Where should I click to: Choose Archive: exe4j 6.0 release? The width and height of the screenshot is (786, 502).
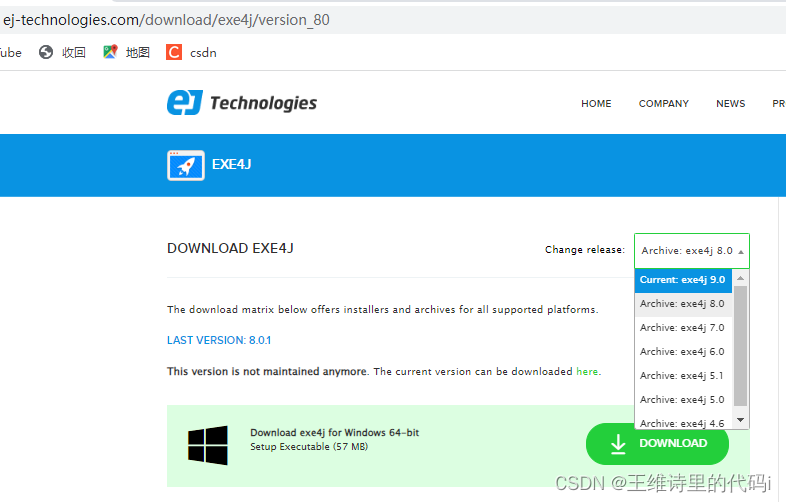pyautogui.click(x=683, y=352)
